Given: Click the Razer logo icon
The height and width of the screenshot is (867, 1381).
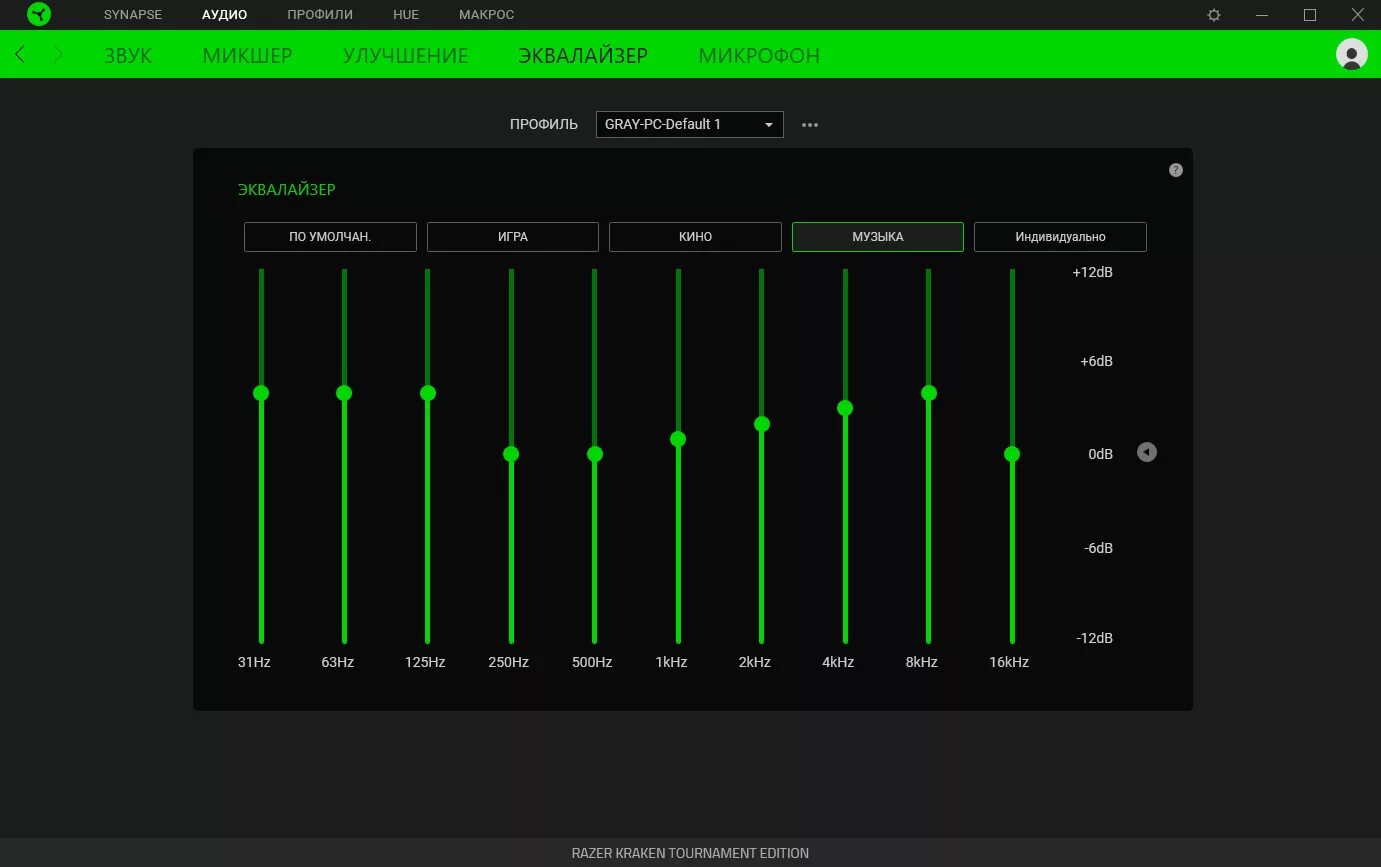Looking at the screenshot, I should [x=39, y=15].
